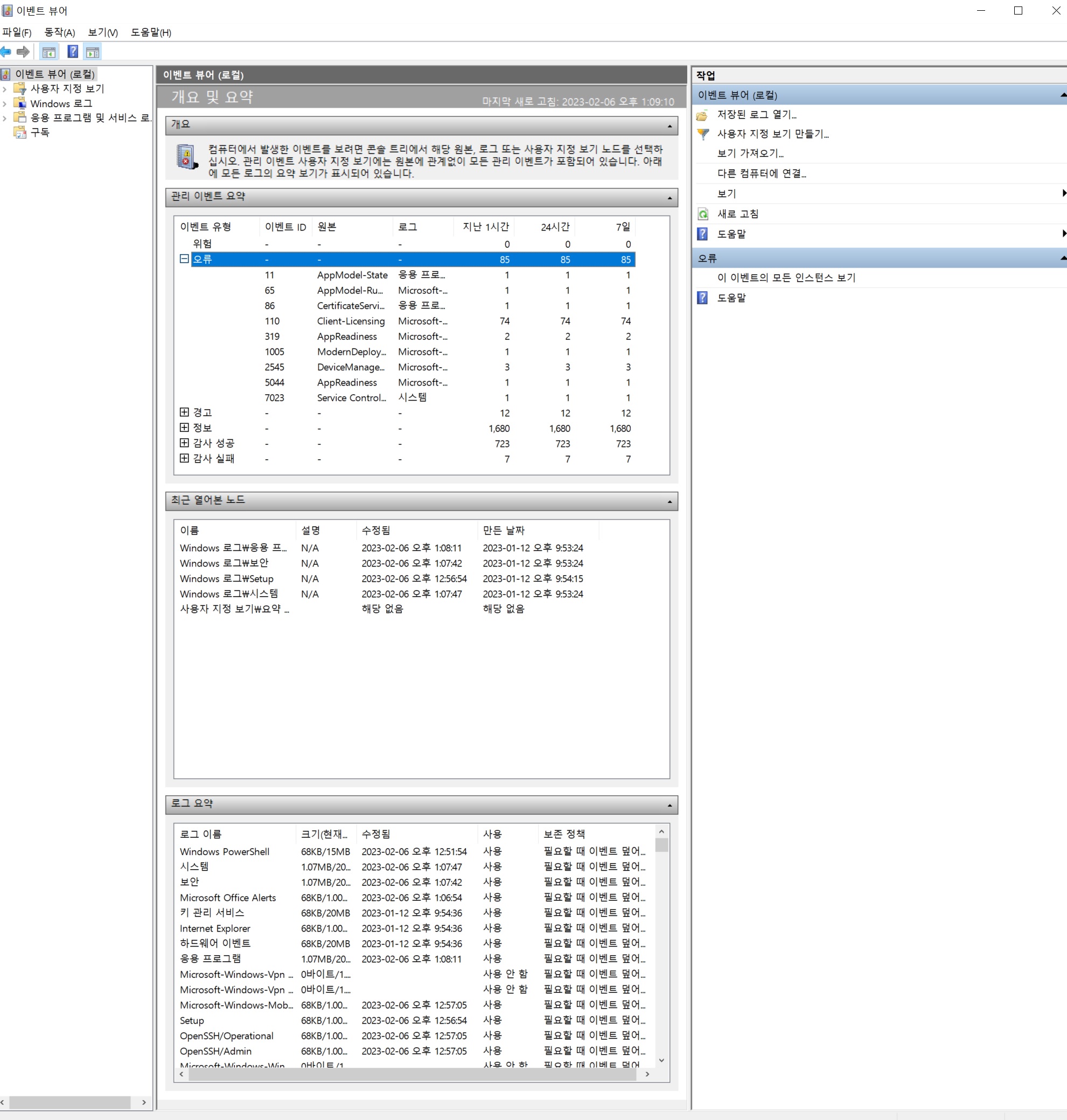Click 사용자 지정 보기 만들기... action
Screen dimensions: 1067x1120
tap(773, 134)
